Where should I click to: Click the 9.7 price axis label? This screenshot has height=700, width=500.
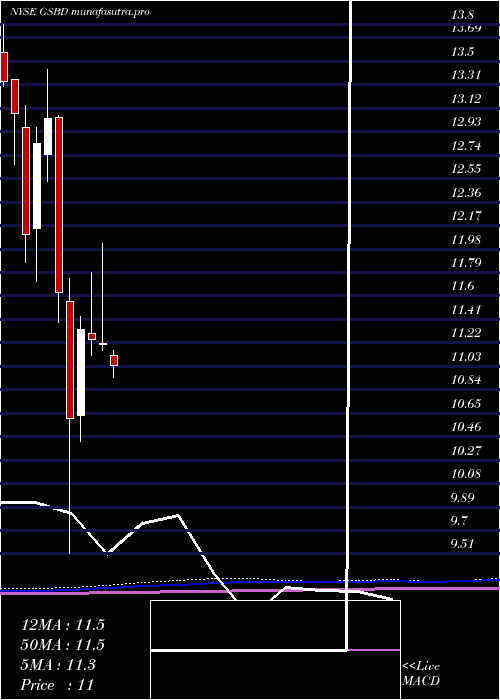460,521
